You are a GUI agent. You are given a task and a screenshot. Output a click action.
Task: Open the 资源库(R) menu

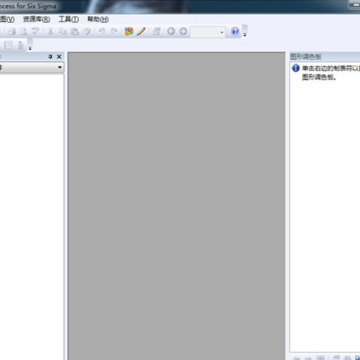pyautogui.click(x=36, y=19)
